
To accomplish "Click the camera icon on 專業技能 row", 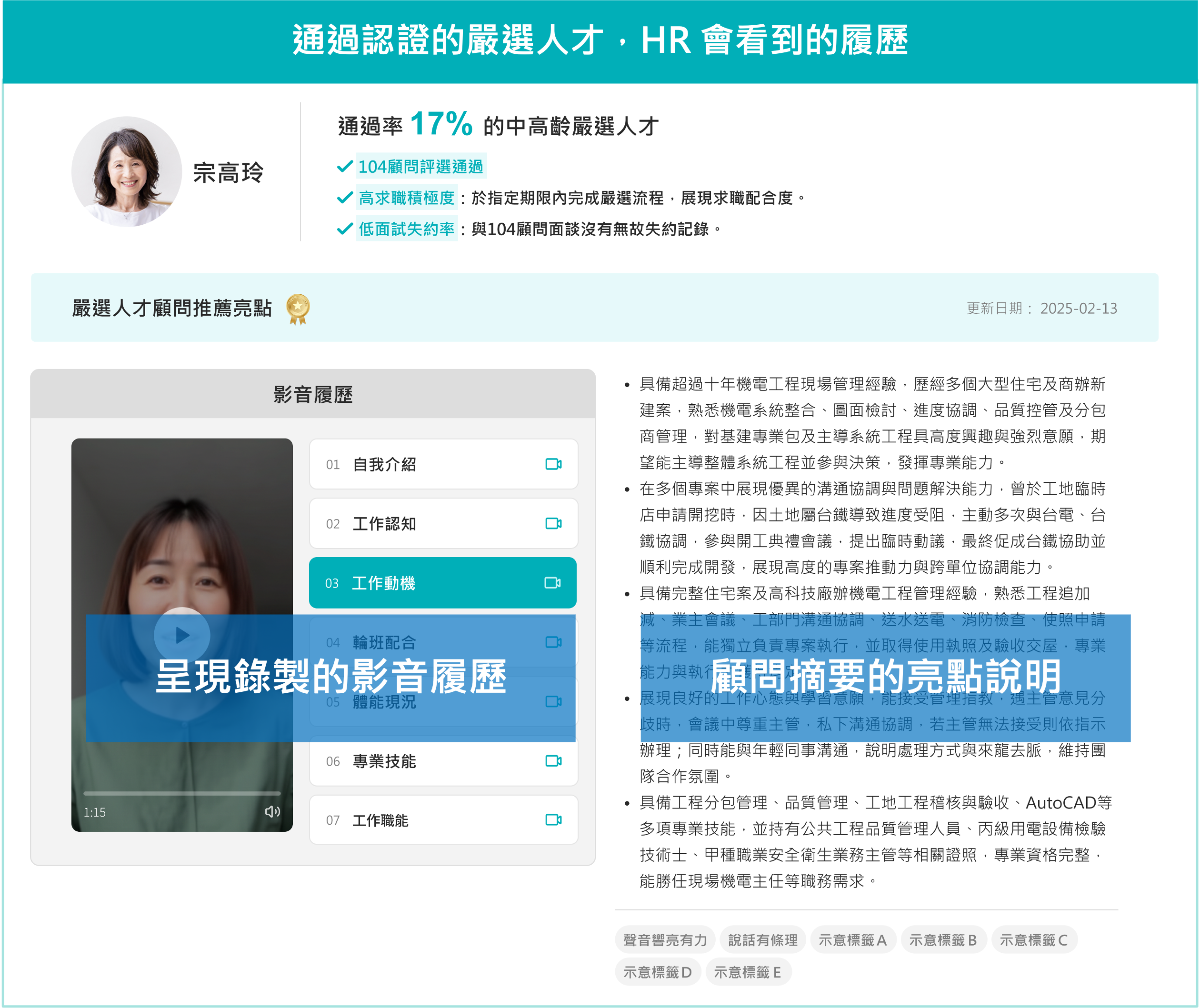I will [553, 760].
